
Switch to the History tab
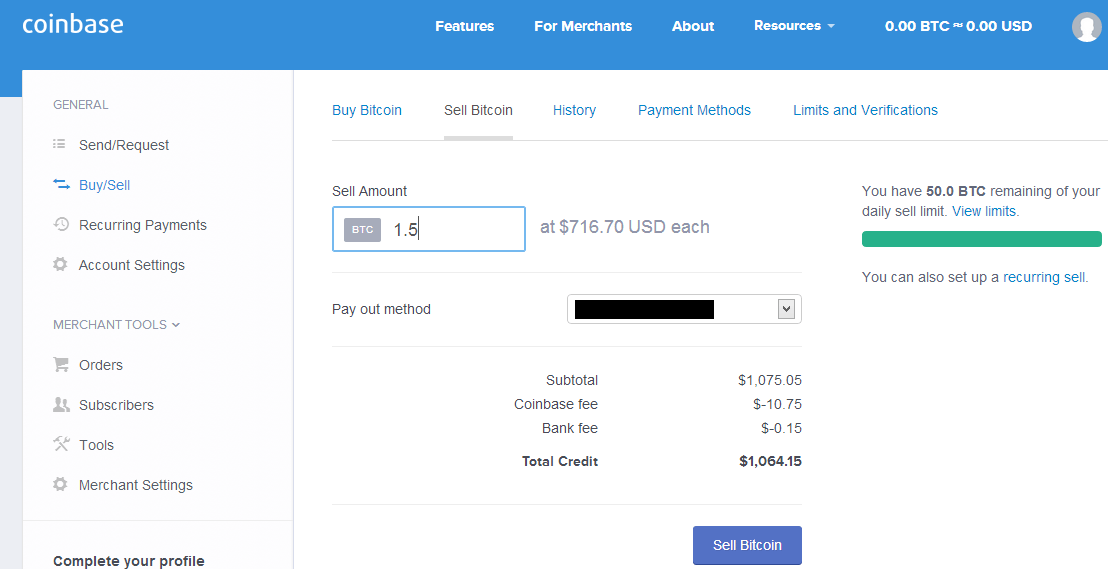tap(574, 110)
